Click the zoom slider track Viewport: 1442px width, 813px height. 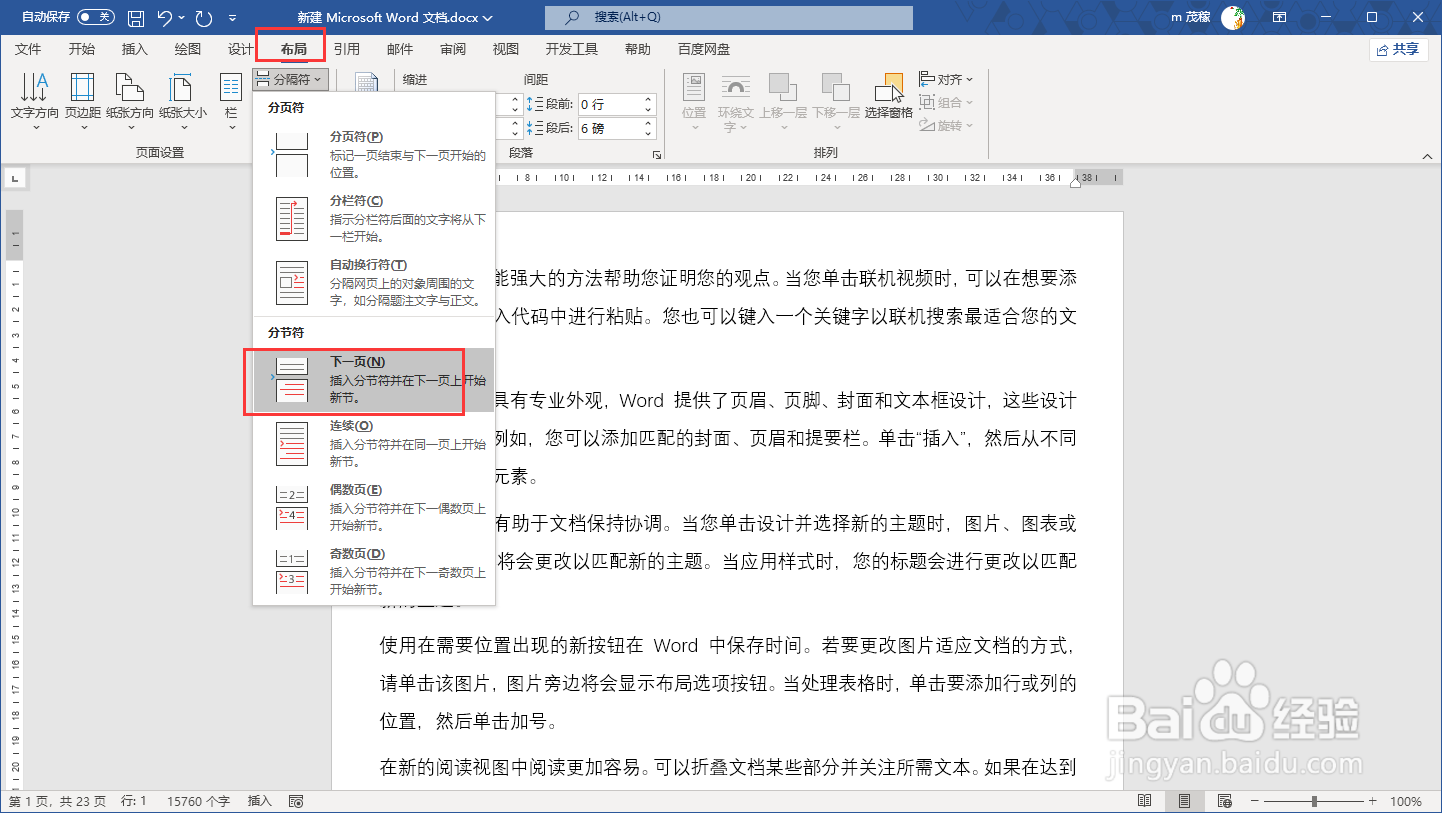pos(1314,801)
